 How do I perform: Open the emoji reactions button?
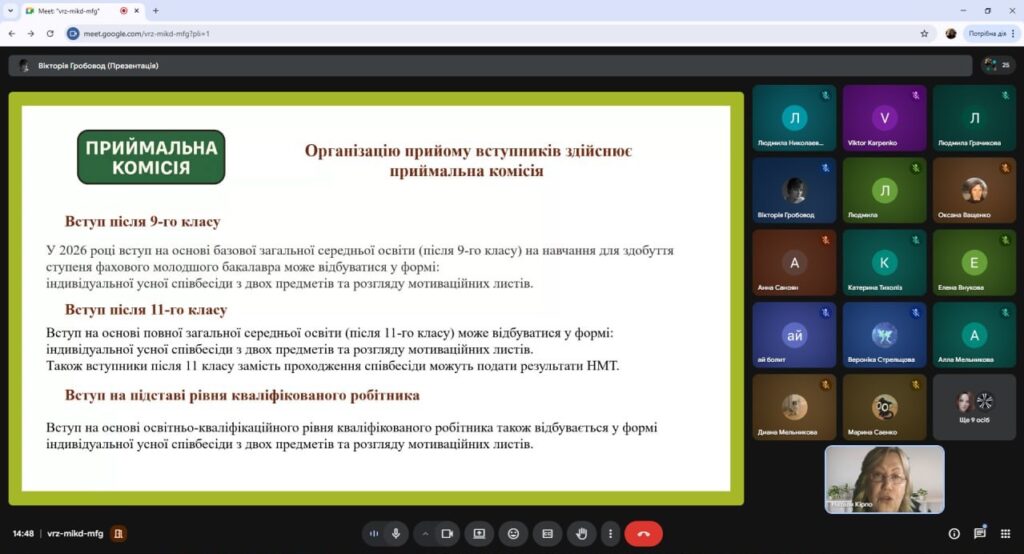pyautogui.click(x=513, y=534)
